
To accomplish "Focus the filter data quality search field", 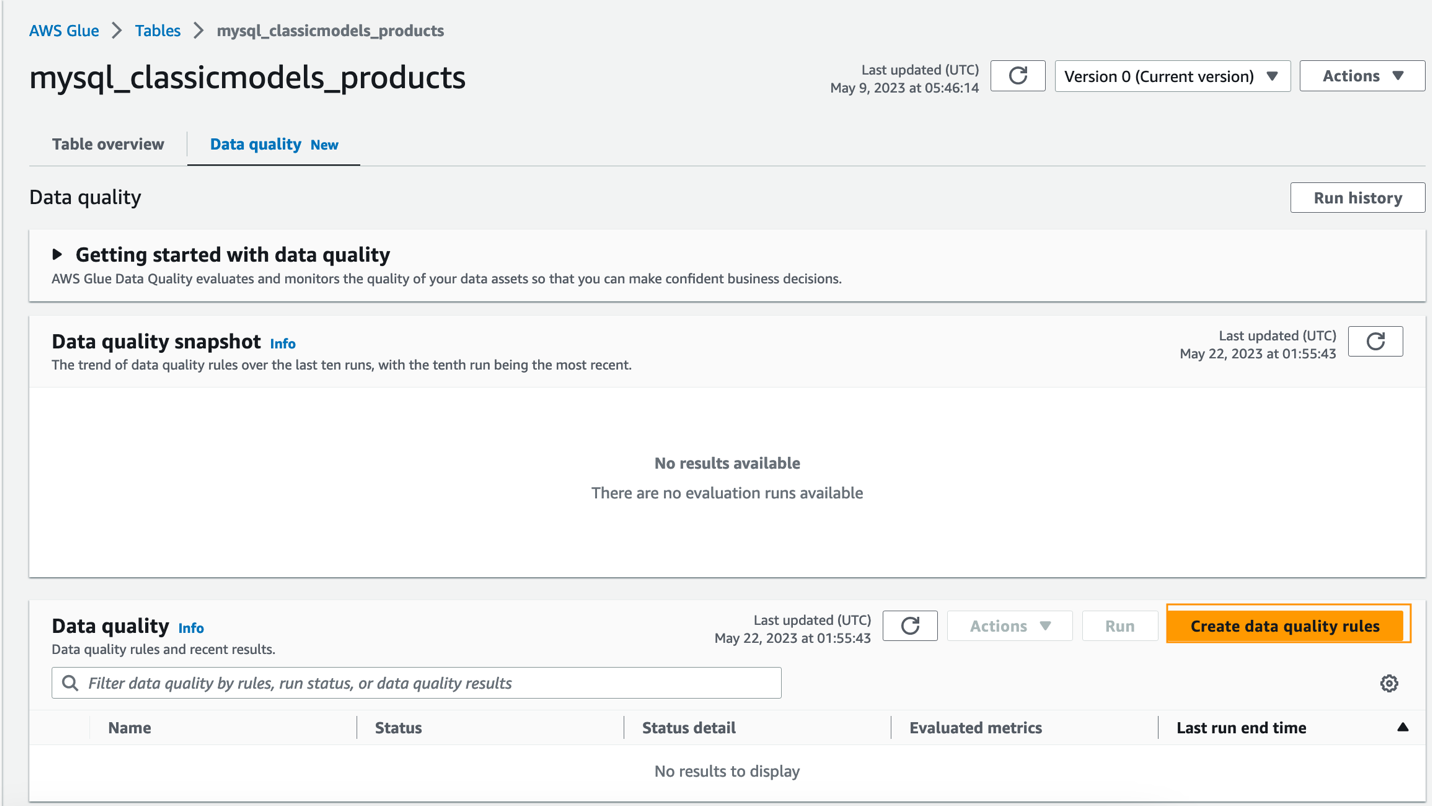I will click(430, 683).
